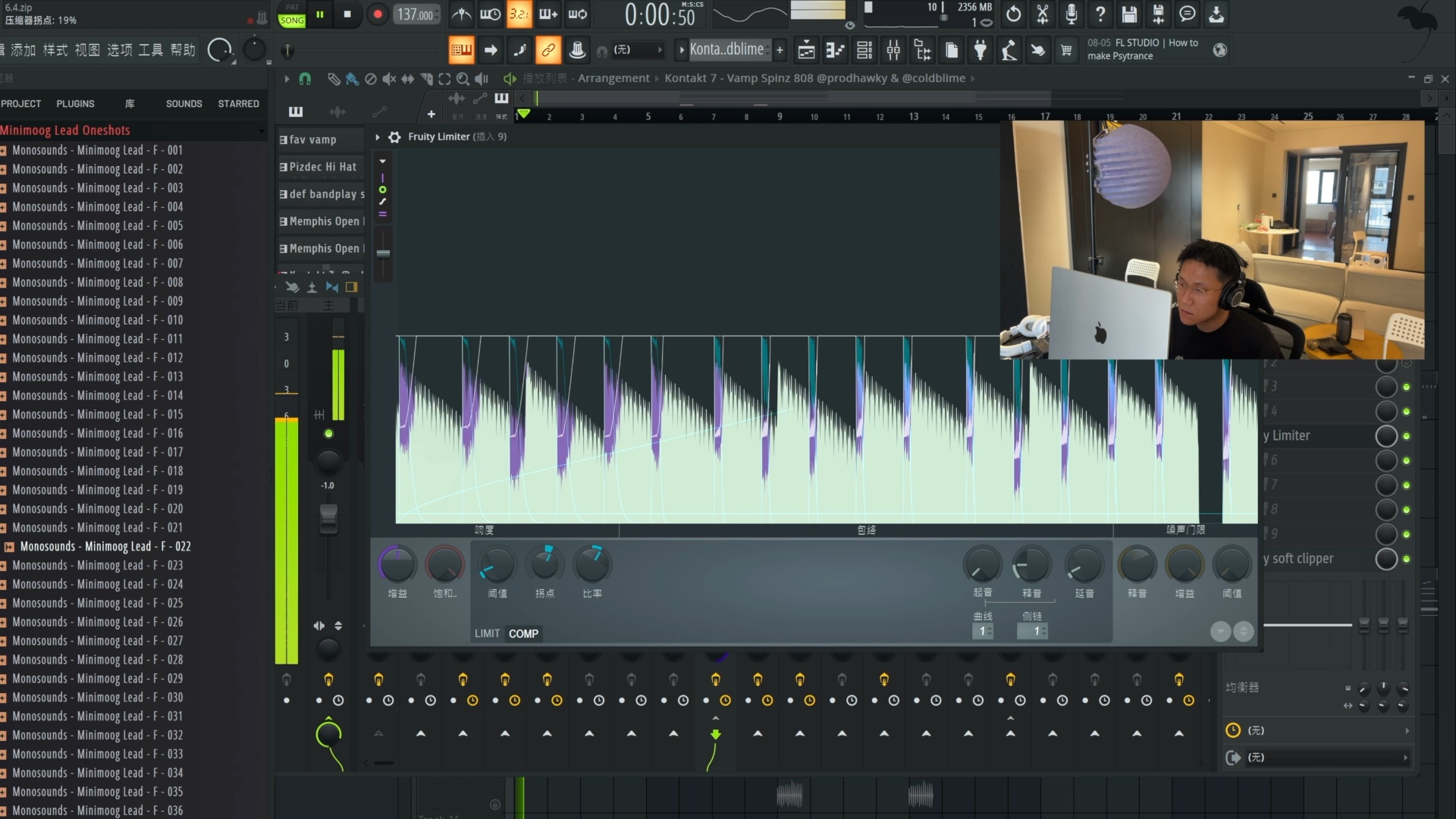Image resolution: width=1456 pixels, height=819 pixels.
Task: Open the Konta..dblime pattern selector dropdown
Action: [x=726, y=50]
